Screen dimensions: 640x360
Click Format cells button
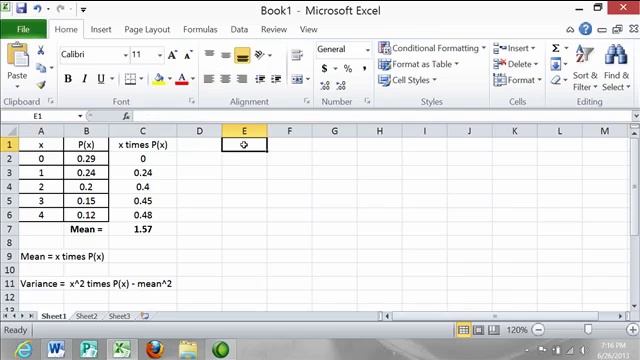tap(517, 80)
